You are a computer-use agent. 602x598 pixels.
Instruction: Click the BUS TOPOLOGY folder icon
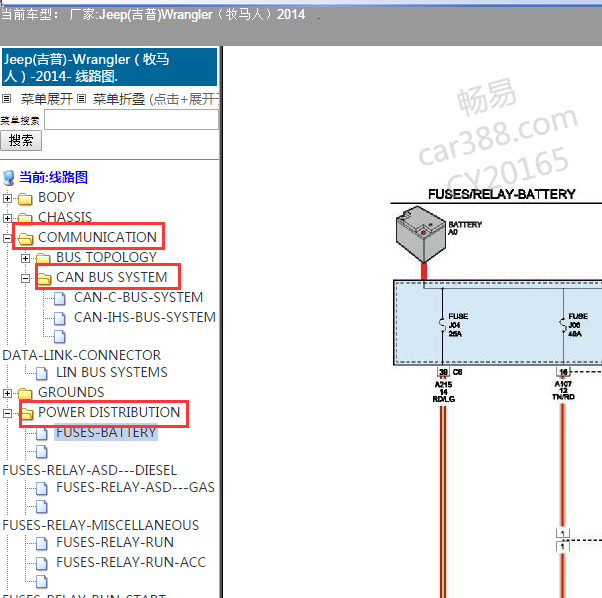click(43, 258)
